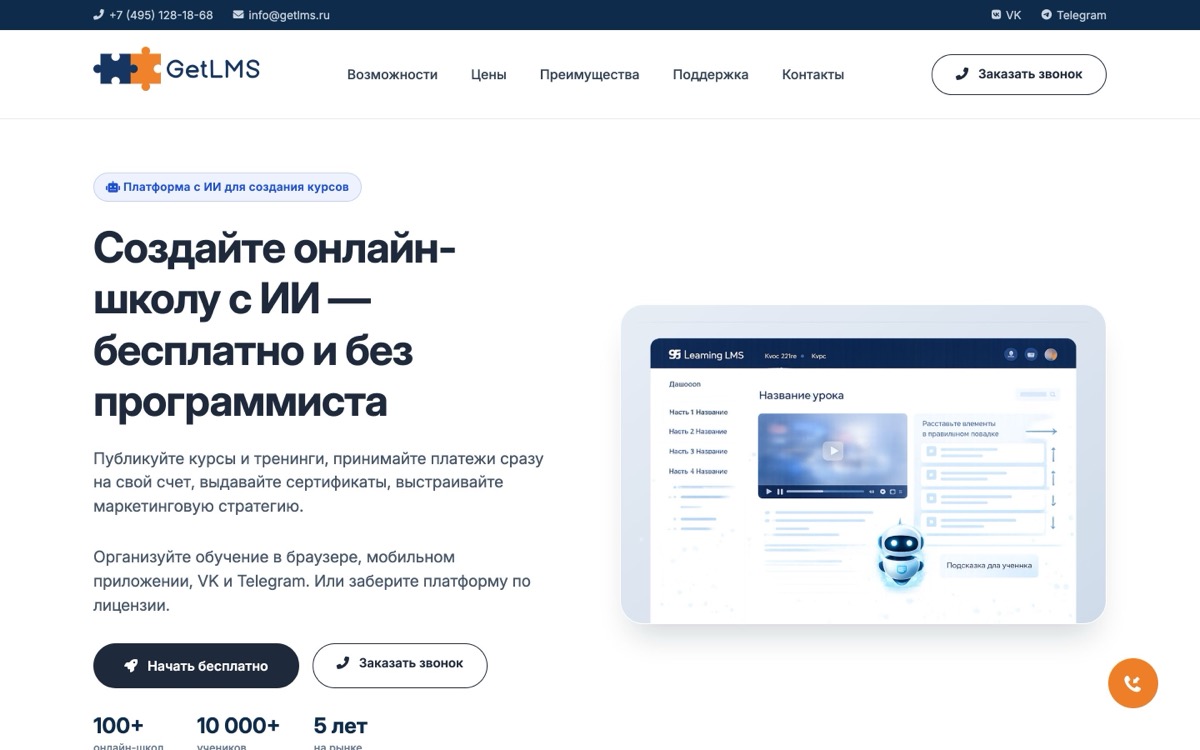1200x750 pixels.
Task: Open the VK social link
Action: point(1006,15)
